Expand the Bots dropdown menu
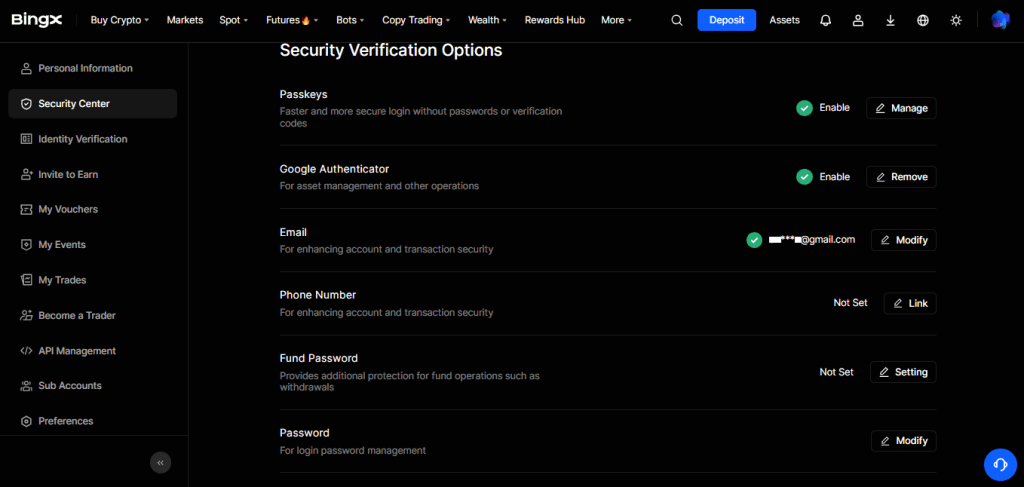The width and height of the screenshot is (1024, 487). tap(350, 20)
